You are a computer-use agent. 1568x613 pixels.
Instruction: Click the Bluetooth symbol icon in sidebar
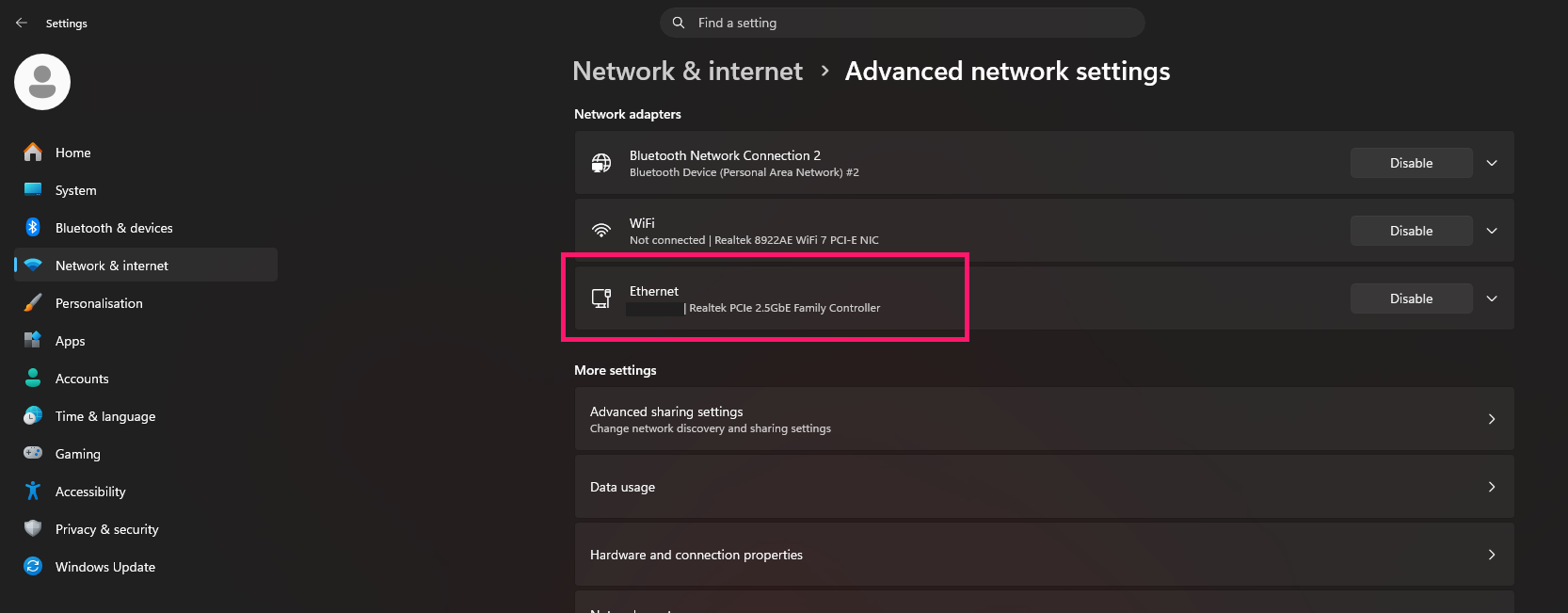point(33,227)
